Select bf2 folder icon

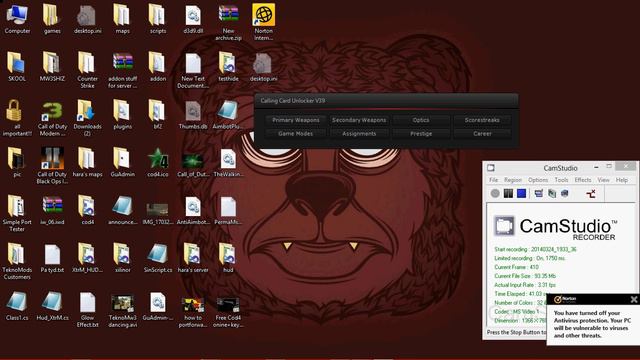click(x=158, y=115)
